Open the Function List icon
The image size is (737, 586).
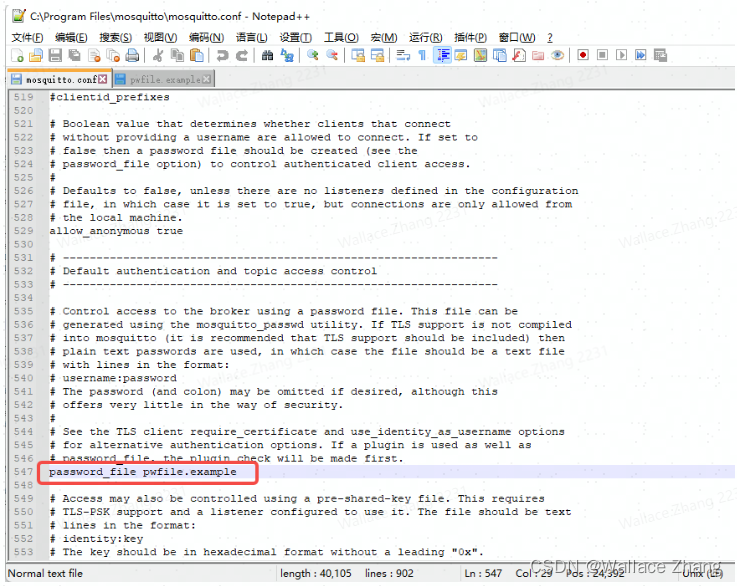tap(518, 55)
